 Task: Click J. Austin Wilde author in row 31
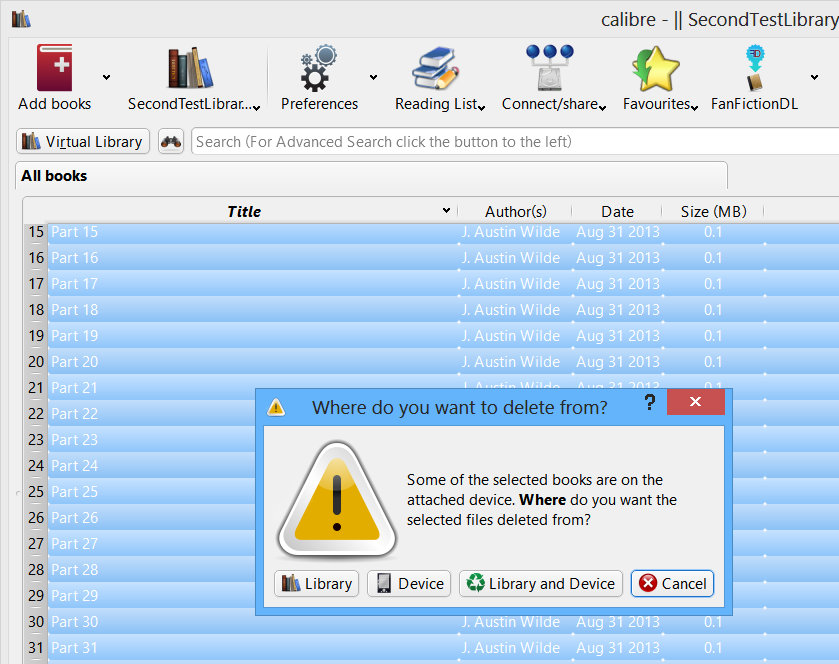tap(511, 648)
